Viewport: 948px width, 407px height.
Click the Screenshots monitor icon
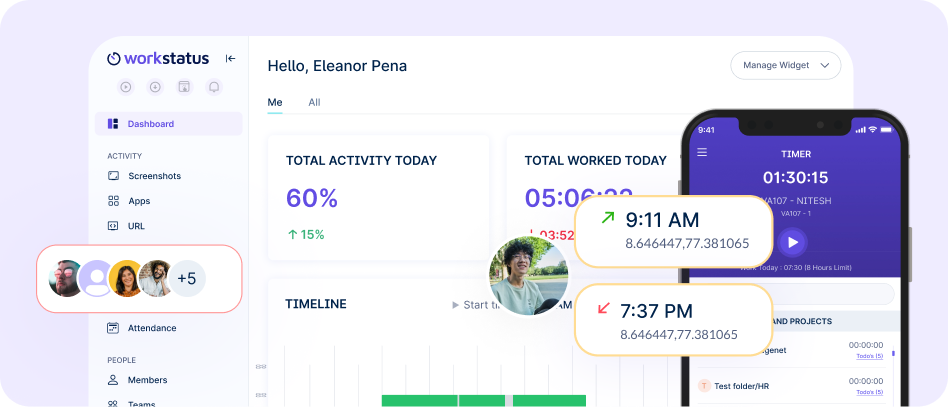113,176
